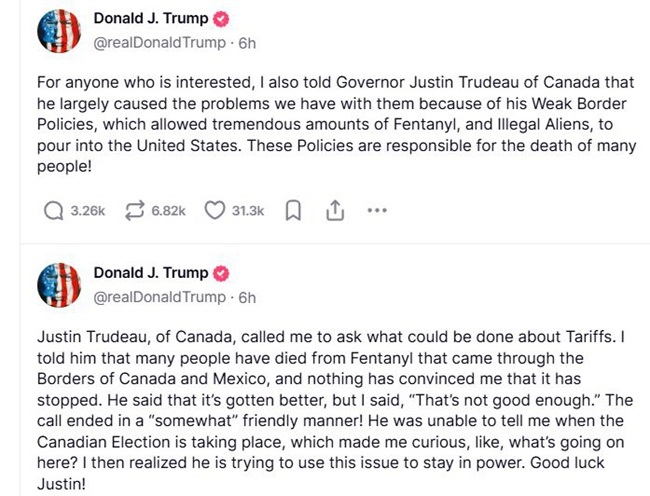Viewport: 650px width, 496px height.
Task: Click the Donald J. Trump name on first post
Action: [150, 19]
